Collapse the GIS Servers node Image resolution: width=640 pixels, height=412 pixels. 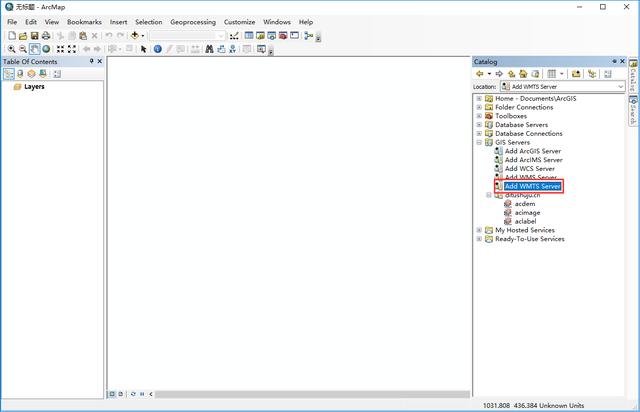click(479, 143)
